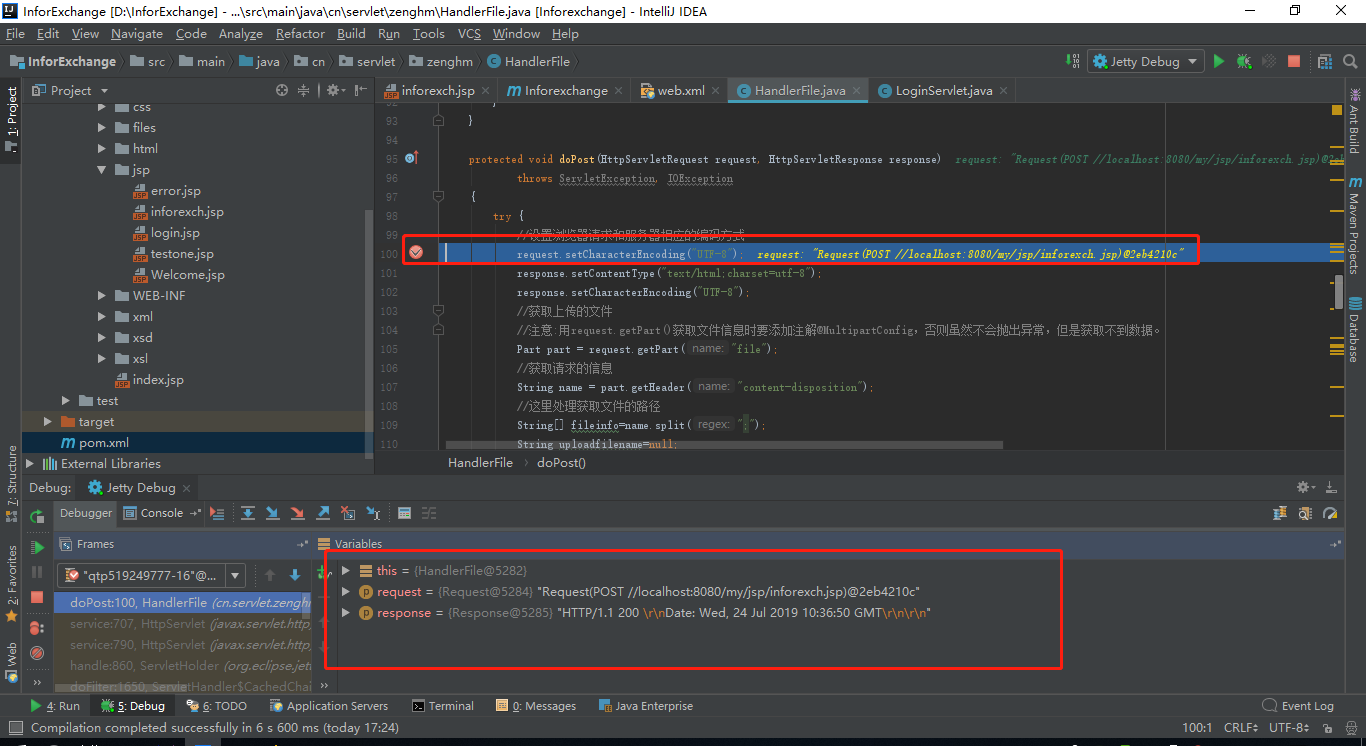Click the Step Into debugger icon

click(273, 512)
